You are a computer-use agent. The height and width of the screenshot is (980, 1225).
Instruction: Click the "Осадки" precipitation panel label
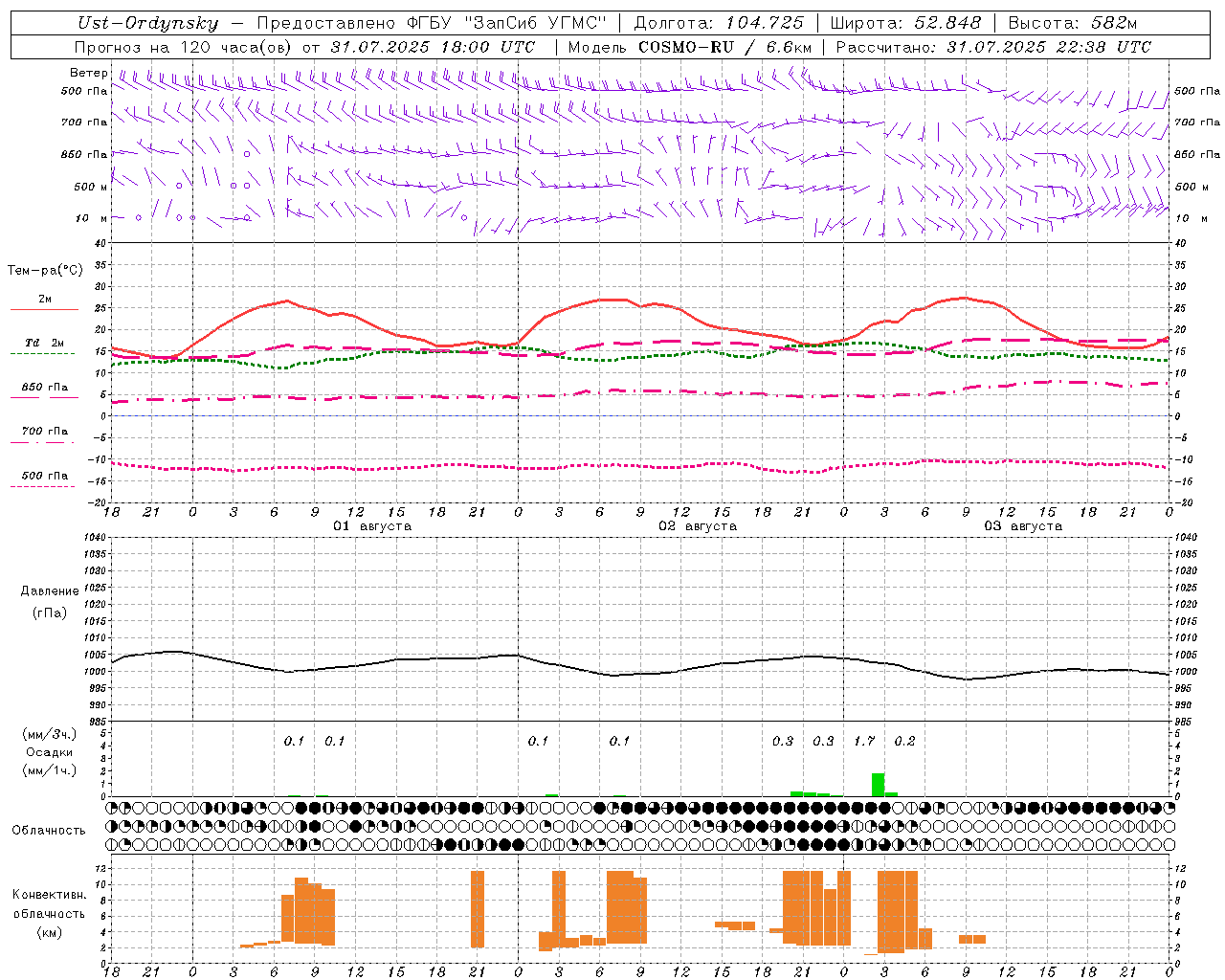tap(50, 752)
